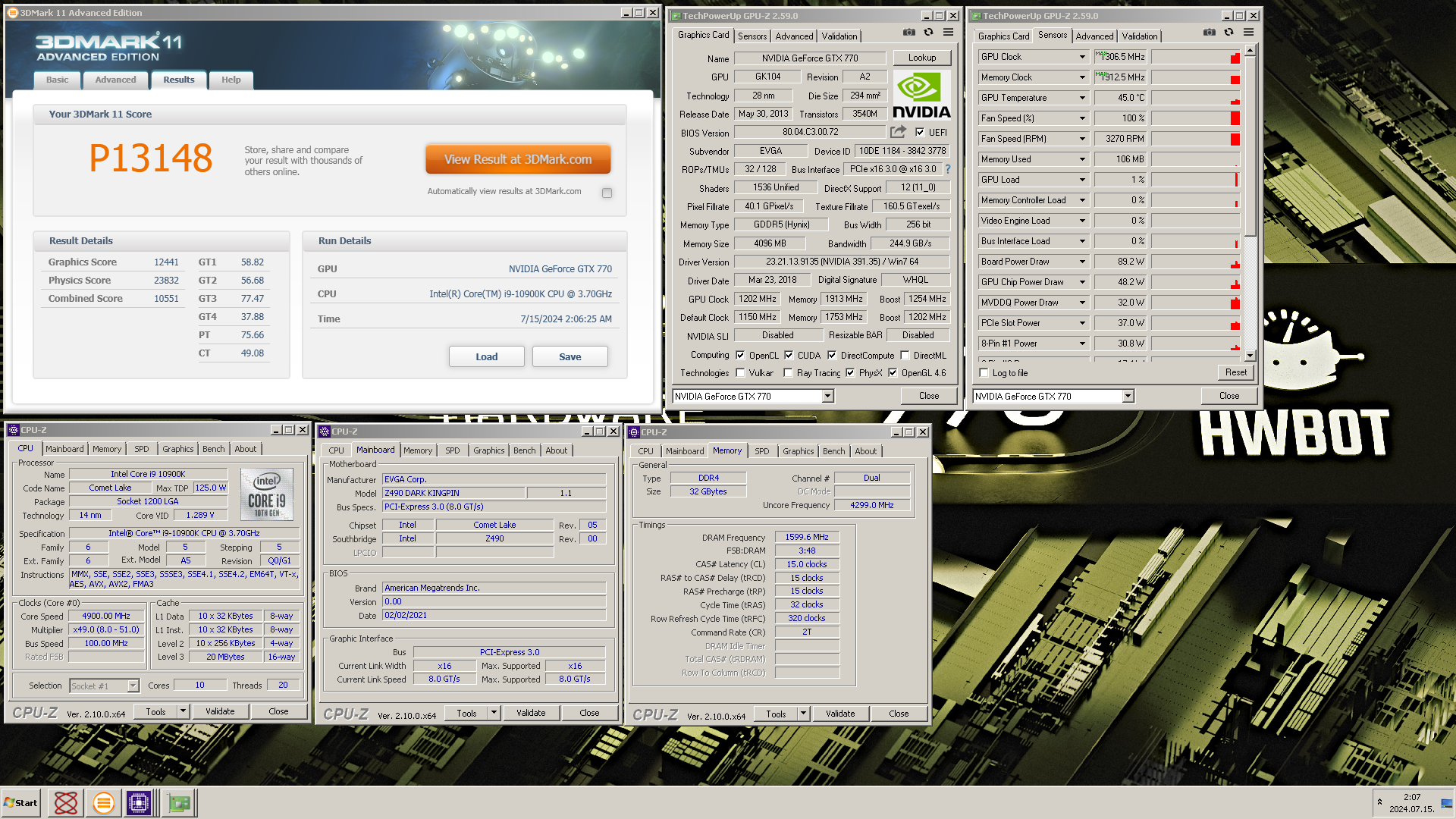Click sensors list scrollbar down arrow
This screenshot has height=819, width=1456.
click(x=1250, y=355)
